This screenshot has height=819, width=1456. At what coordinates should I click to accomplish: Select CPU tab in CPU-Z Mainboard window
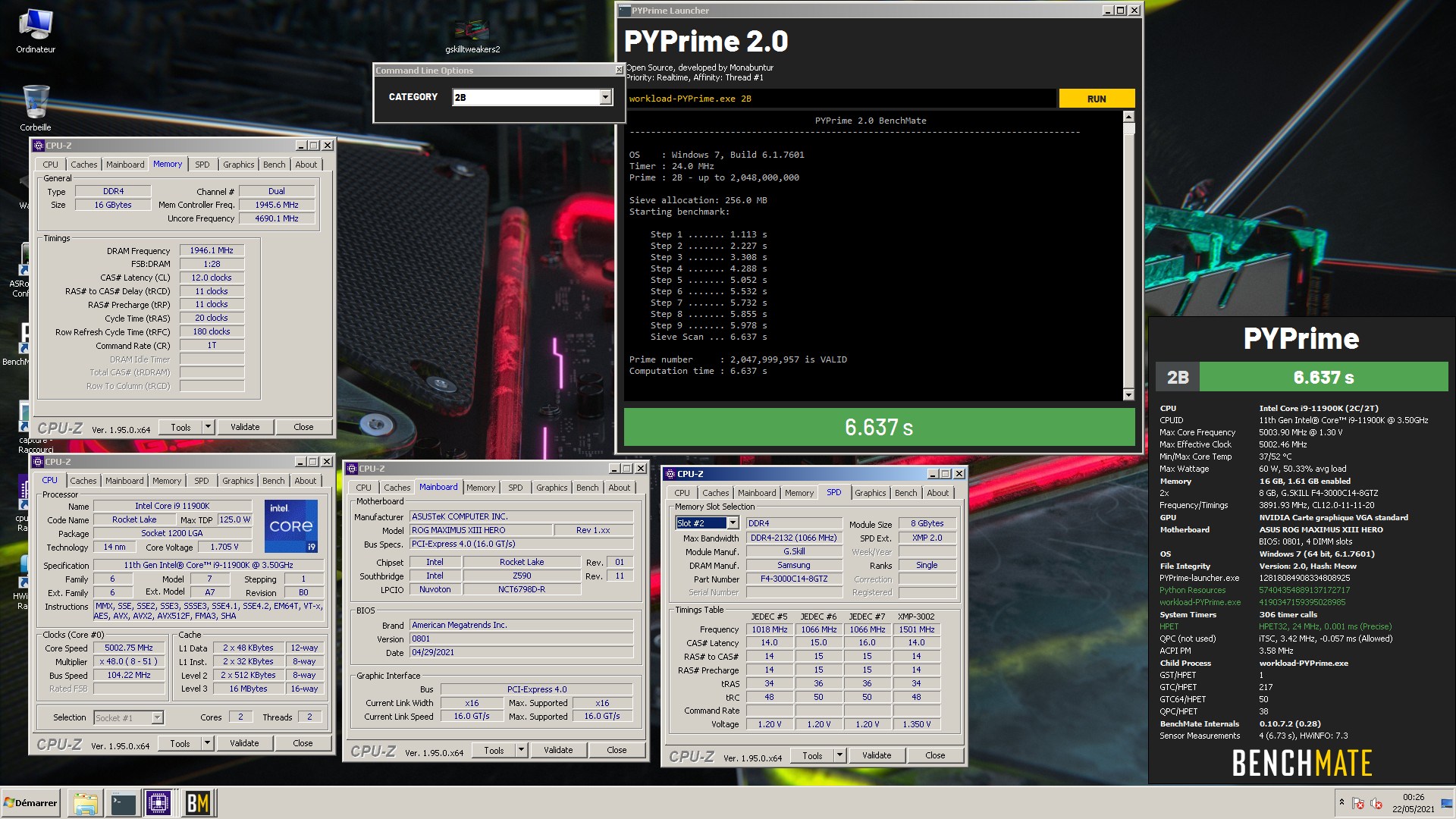click(x=364, y=488)
